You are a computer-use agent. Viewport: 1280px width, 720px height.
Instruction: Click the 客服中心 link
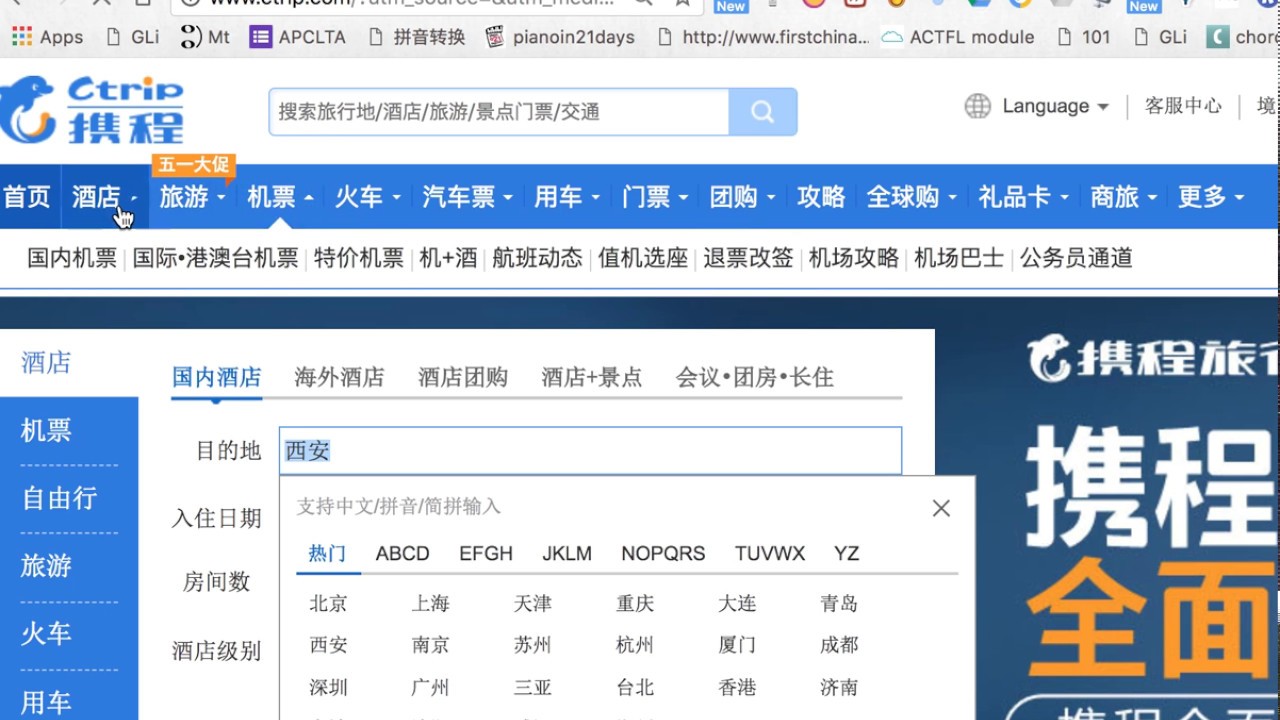pyautogui.click(x=1183, y=106)
